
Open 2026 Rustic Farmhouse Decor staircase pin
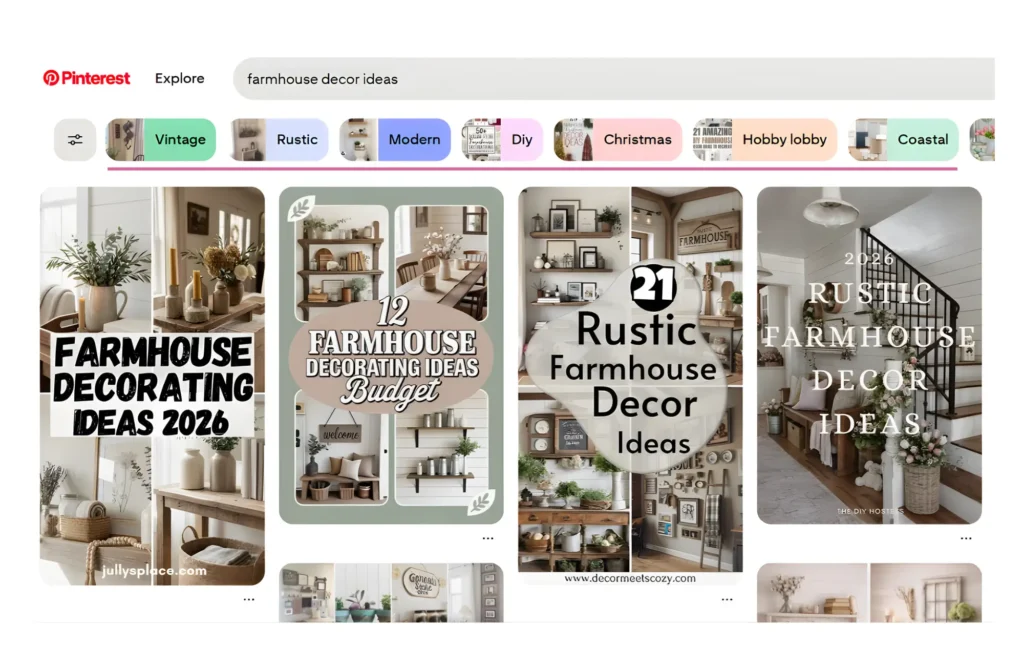tap(869, 355)
